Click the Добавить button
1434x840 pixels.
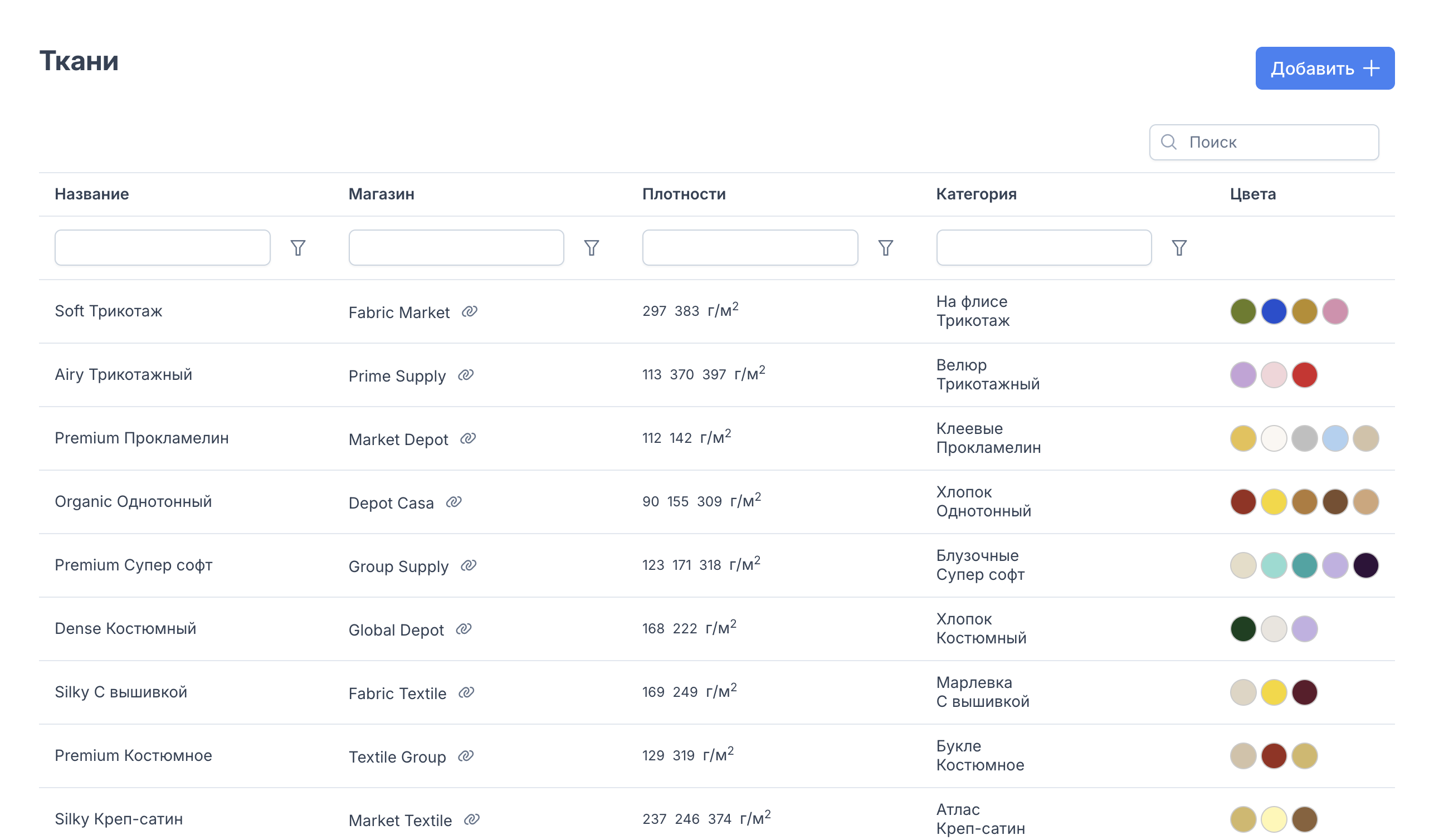(1325, 69)
